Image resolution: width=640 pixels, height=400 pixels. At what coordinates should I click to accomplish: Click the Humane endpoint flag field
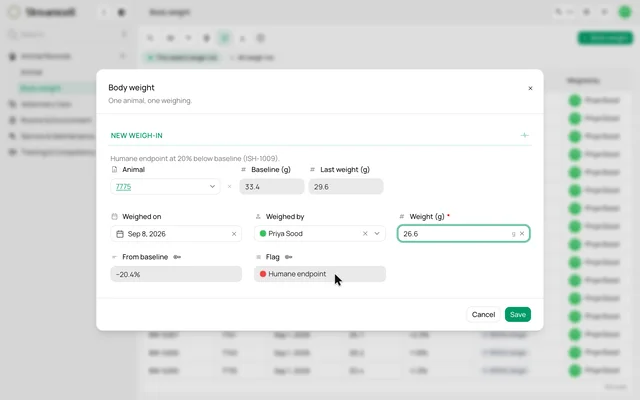pos(320,274)
